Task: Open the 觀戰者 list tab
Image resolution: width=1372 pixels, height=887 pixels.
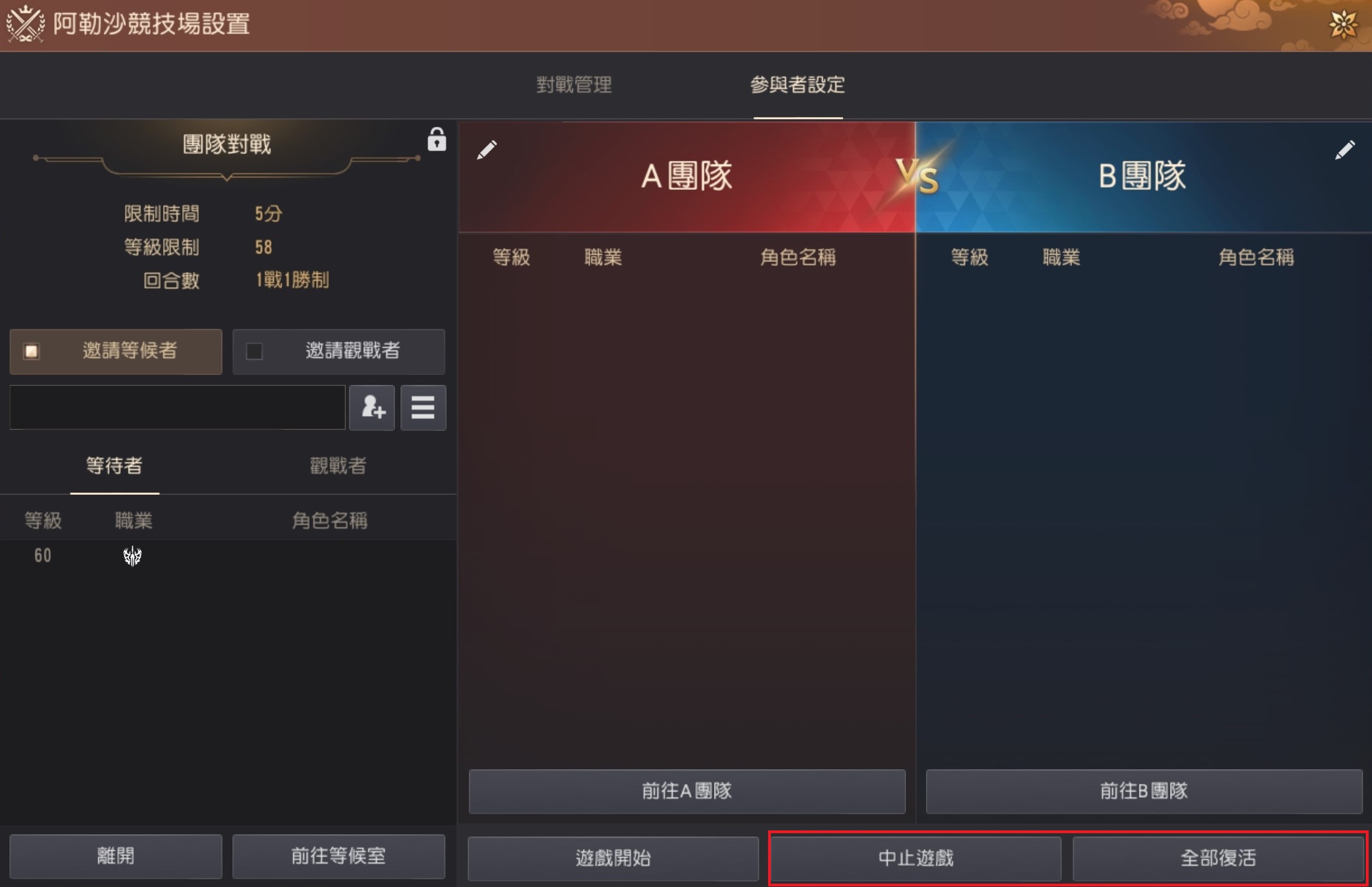Action: coord(338,466)
